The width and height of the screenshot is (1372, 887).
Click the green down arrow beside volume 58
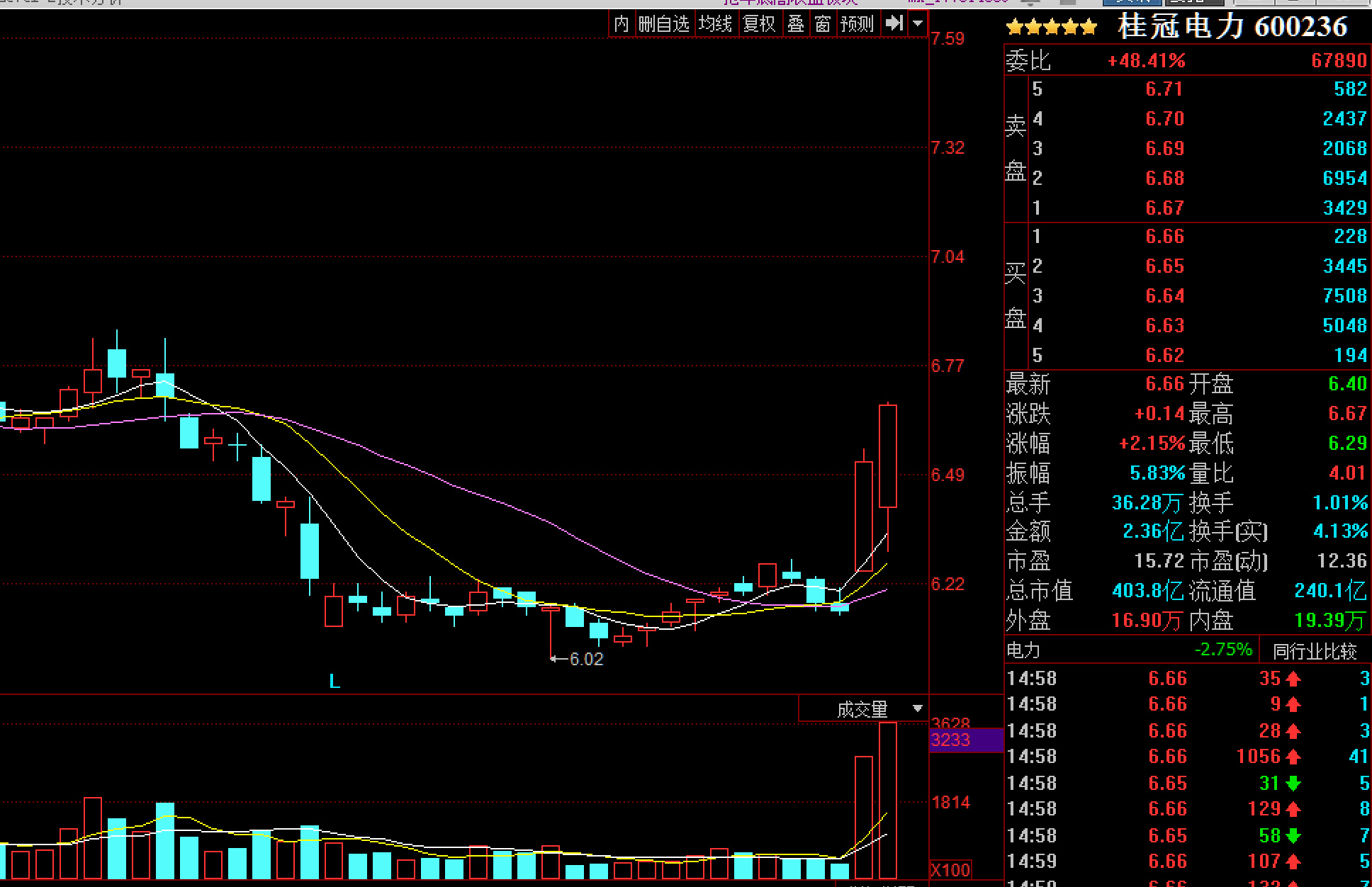click(x=1293, y=836)
